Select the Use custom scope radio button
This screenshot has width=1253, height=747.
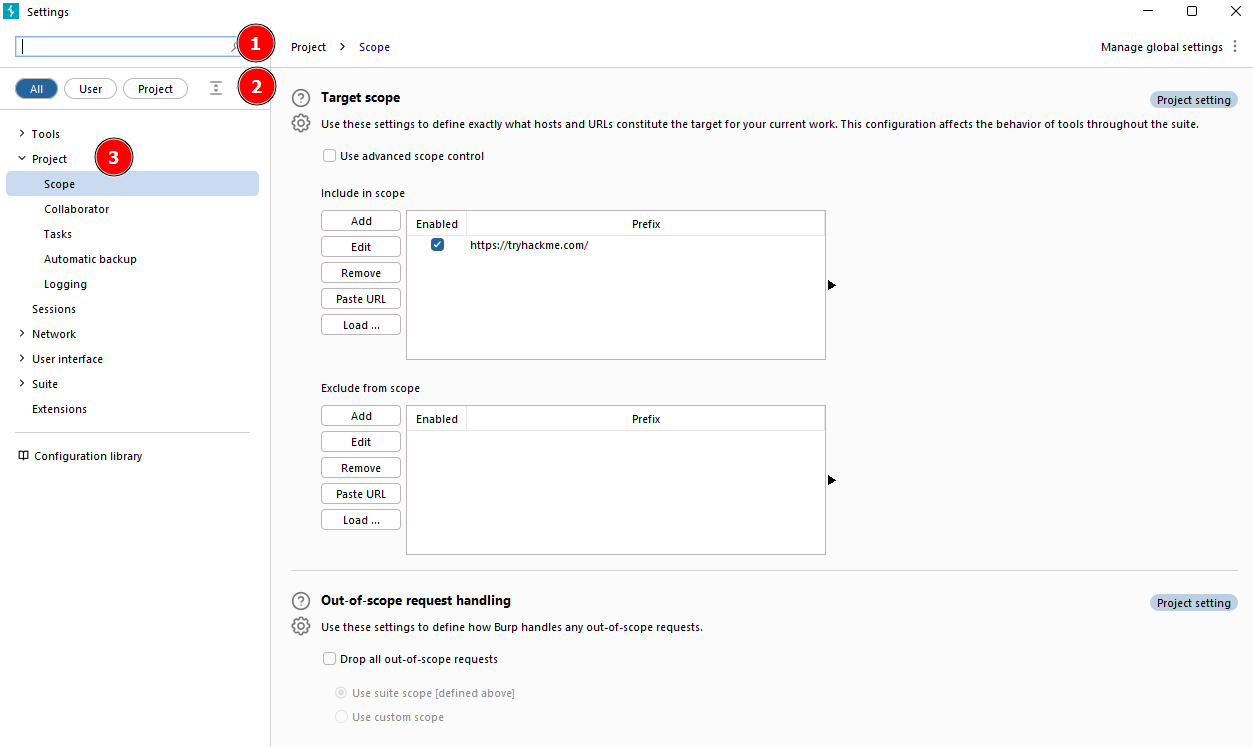[x=341, y=716]
